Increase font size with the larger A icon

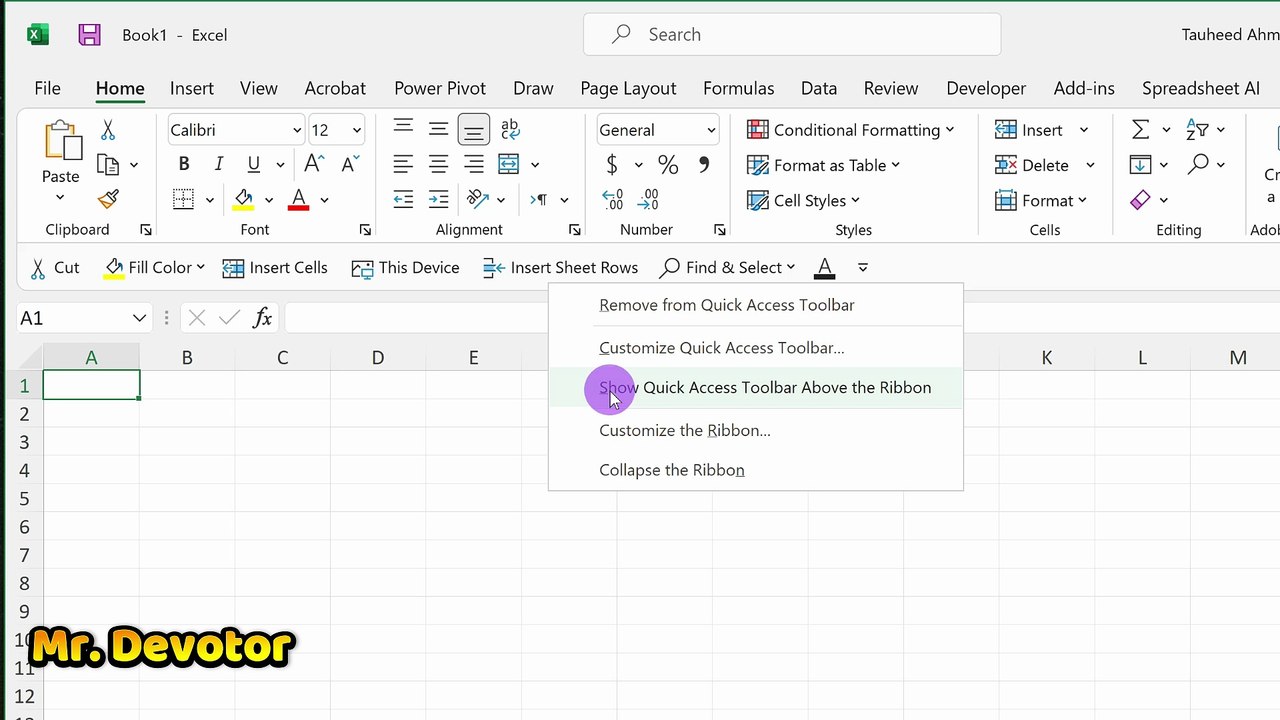tap(314, 164)
